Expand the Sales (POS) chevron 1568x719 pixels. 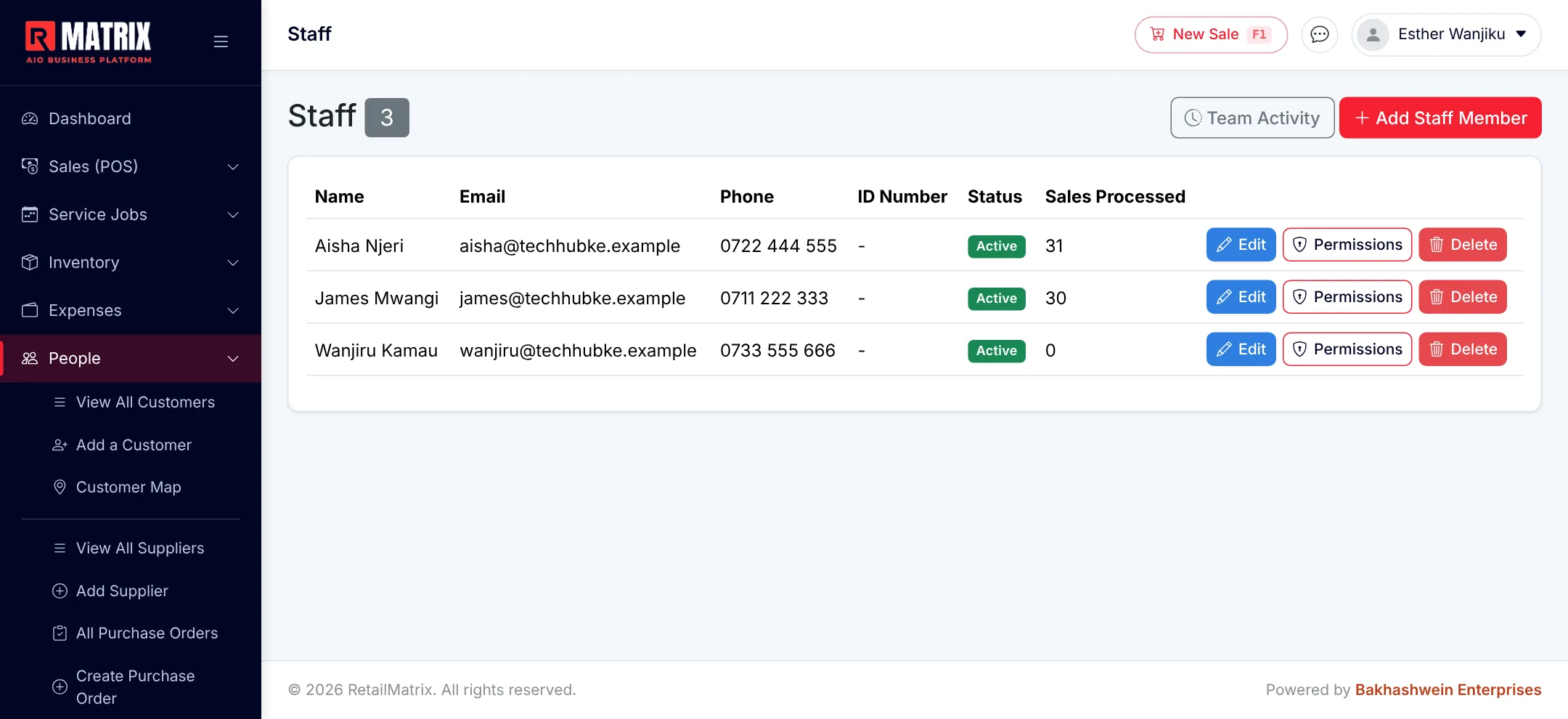tap(233, 167)
